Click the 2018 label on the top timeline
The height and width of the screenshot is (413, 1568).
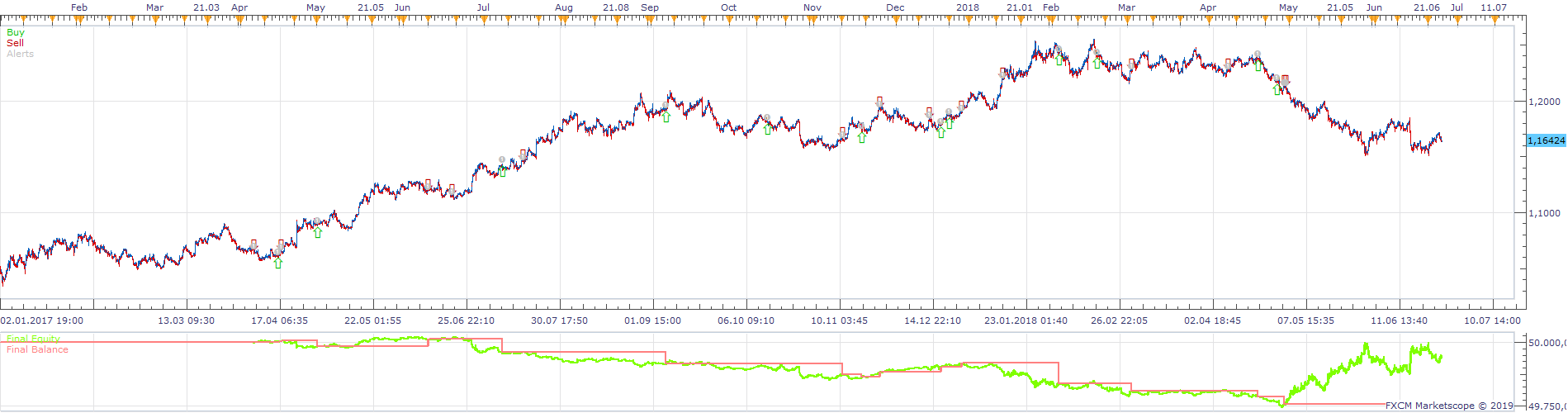coord(968,7)
